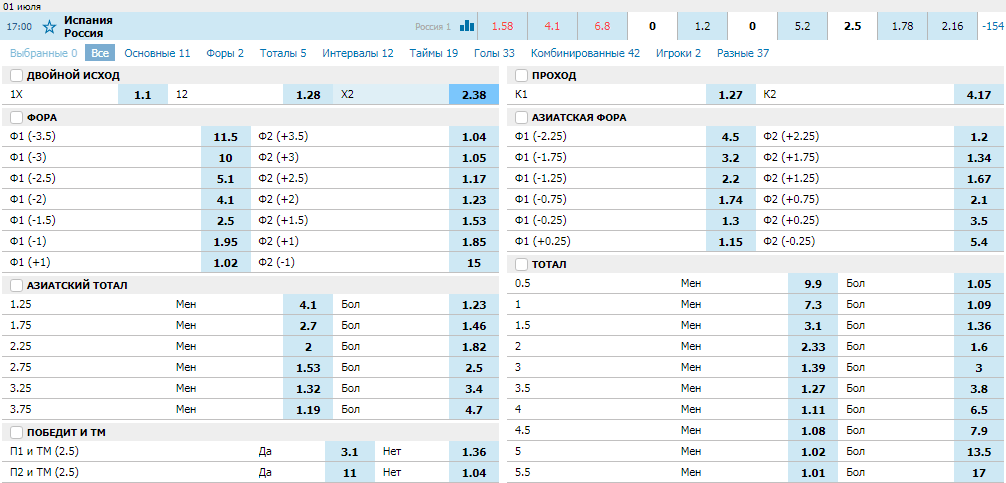
Task: Select Ф2 (-1) odds 15
Action: [474, 263]
